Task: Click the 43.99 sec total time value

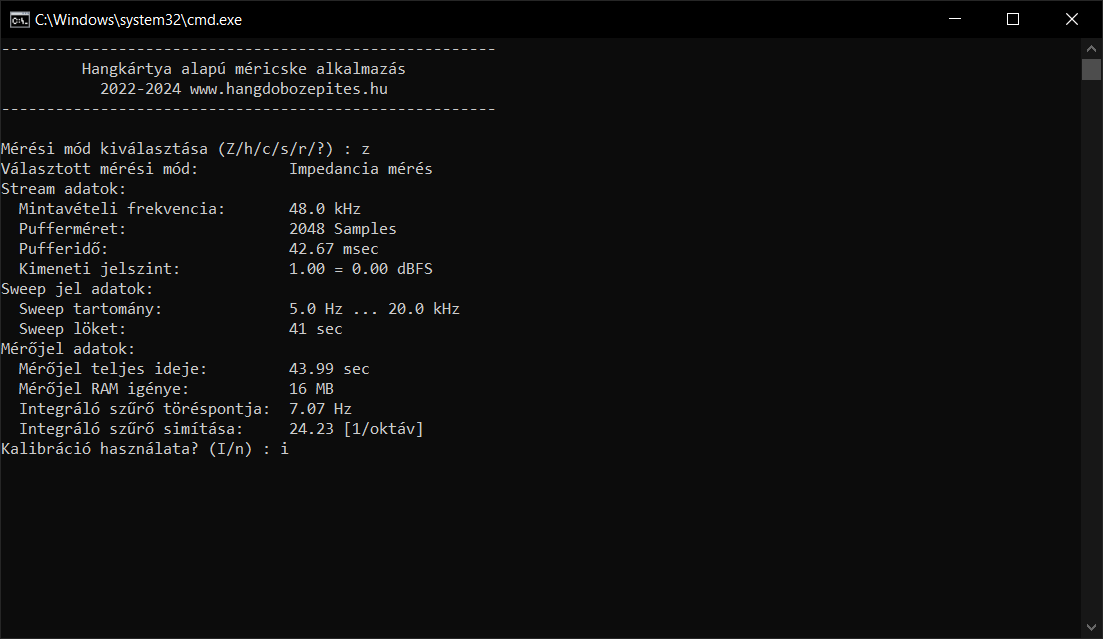Action: coord(329,369)
